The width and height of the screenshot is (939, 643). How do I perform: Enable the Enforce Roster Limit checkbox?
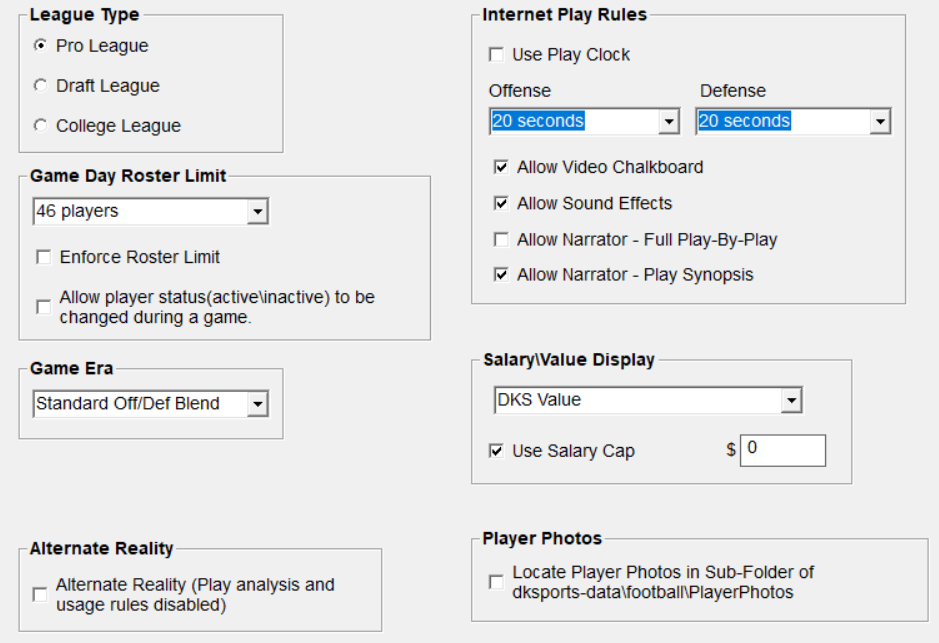(44, 258)
